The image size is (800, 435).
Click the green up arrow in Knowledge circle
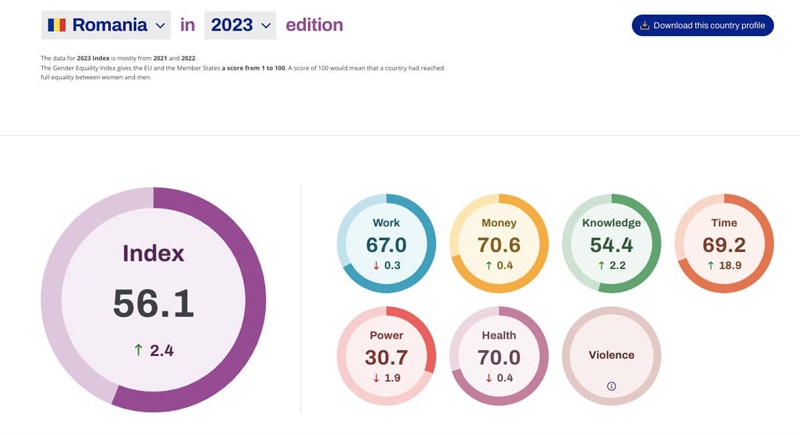[600, 266]
